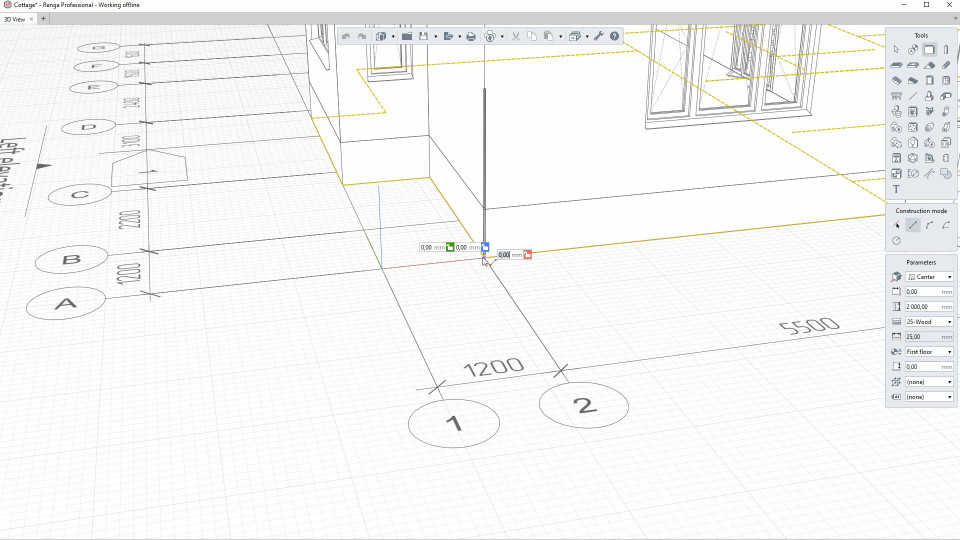Open the First floor level dropdown
Viewport: 960px width, 540px height.
(x=928, y=352)
